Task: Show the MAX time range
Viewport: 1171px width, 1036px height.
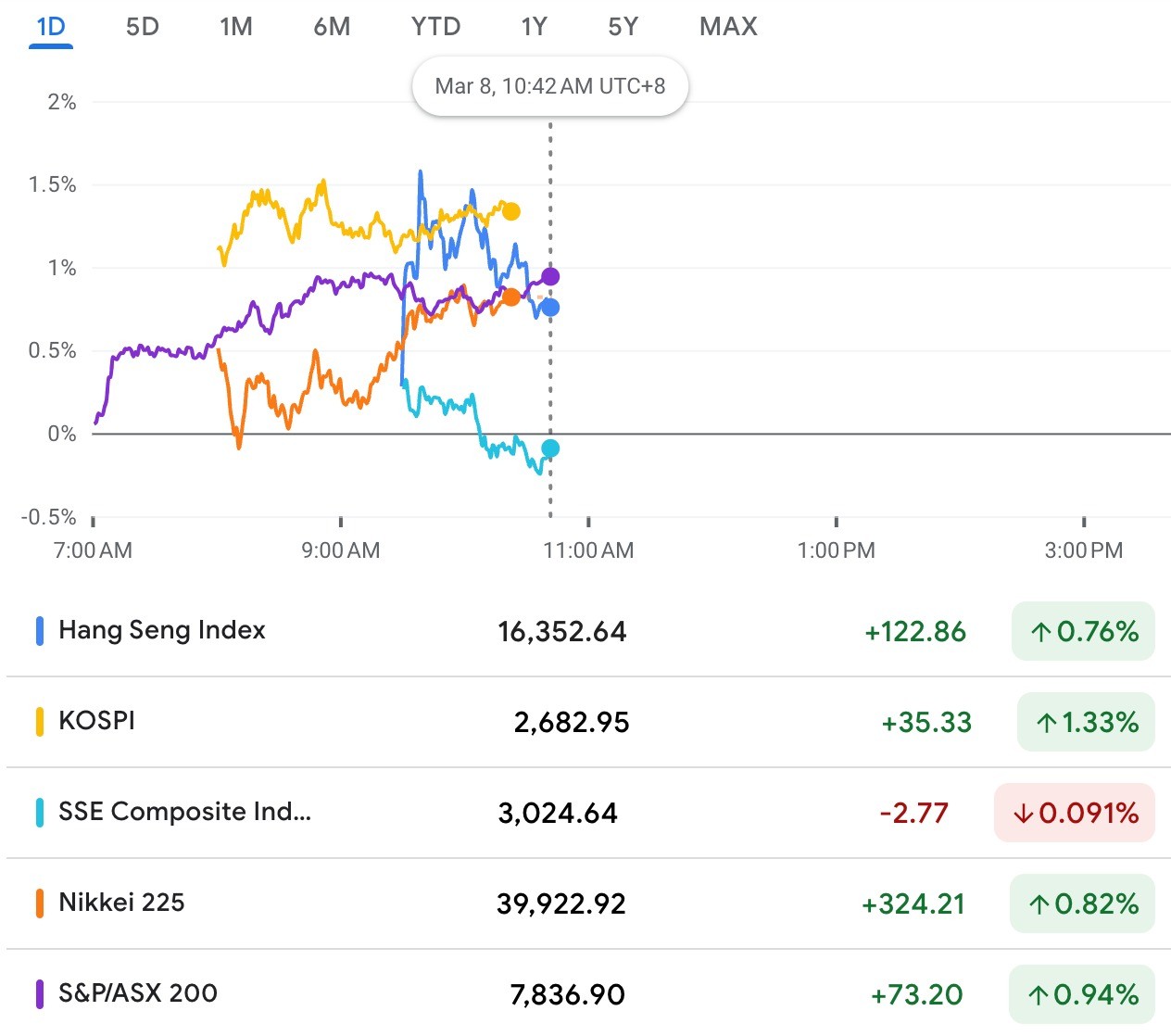Action: click(x=728, y=26)
